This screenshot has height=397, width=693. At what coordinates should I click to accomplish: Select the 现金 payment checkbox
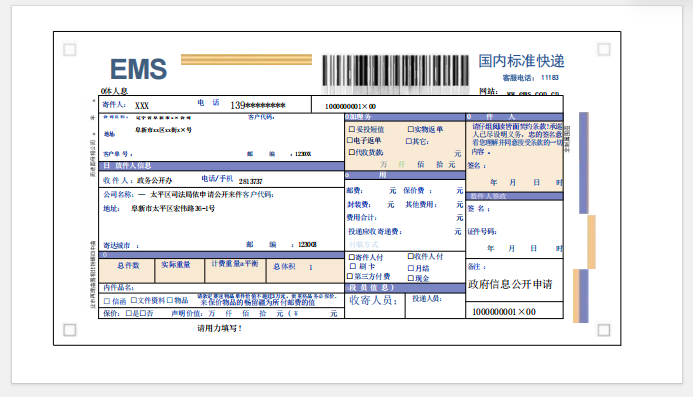(411, 278)
